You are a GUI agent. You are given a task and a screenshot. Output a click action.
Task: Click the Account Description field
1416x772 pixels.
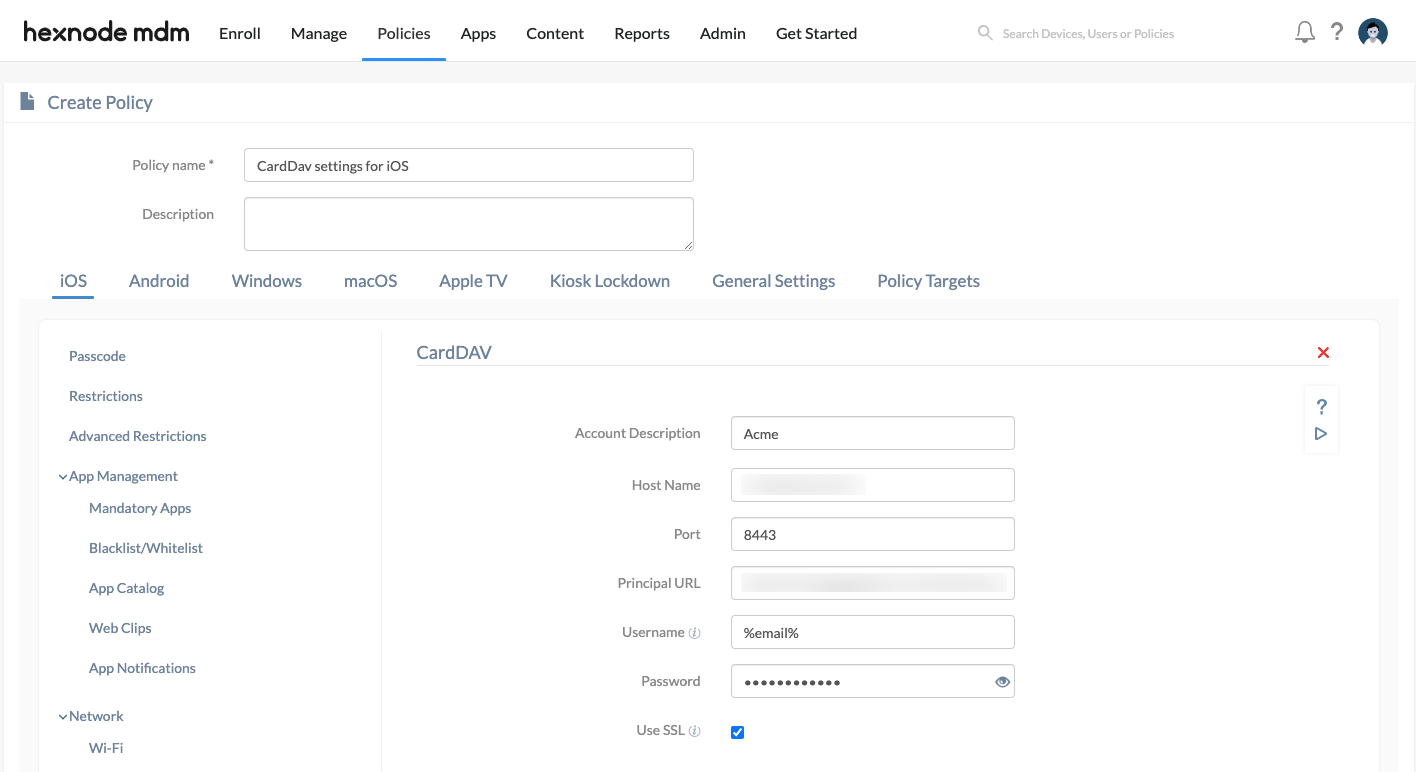pos(873,433)
